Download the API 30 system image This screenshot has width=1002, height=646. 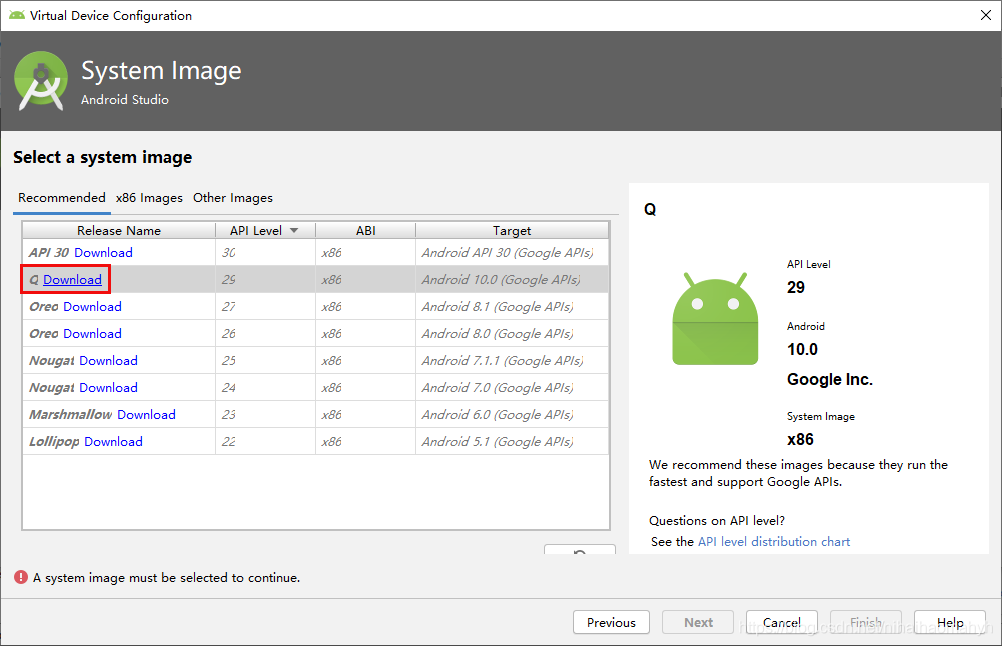pyautogui.click(x=103, y=253)
